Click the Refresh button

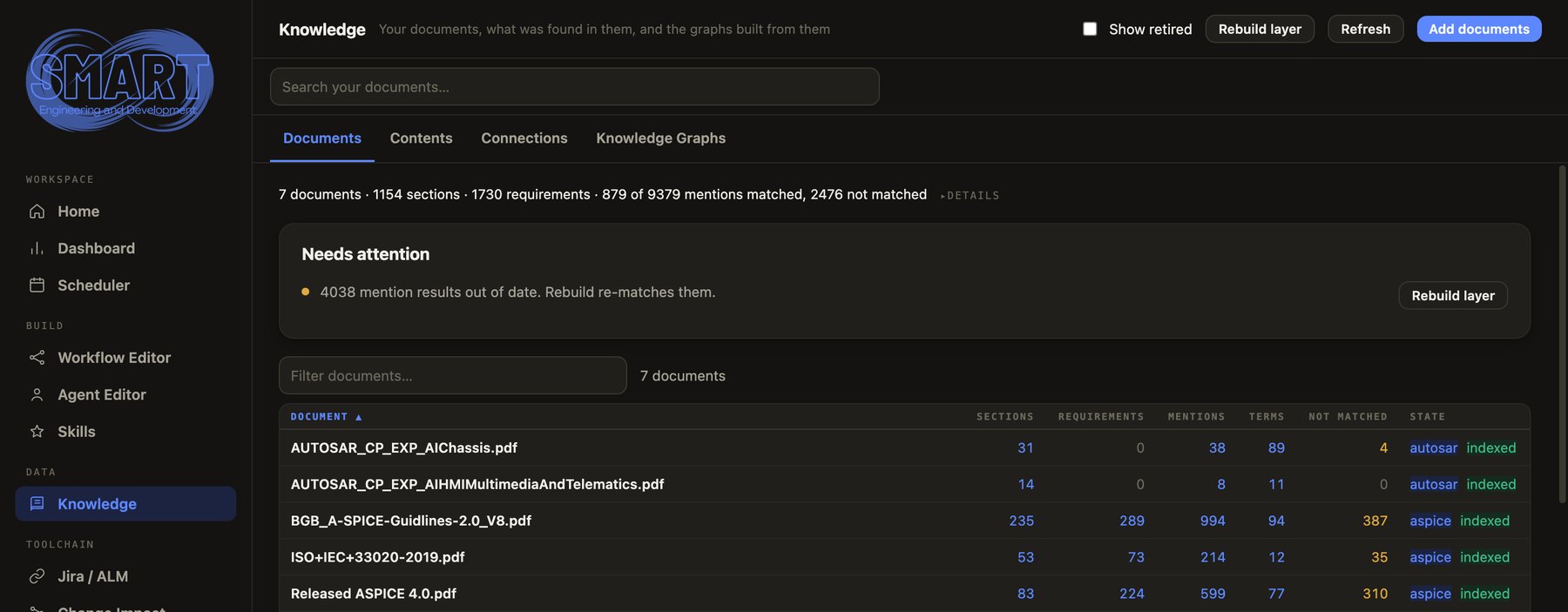coord(1365,29)
